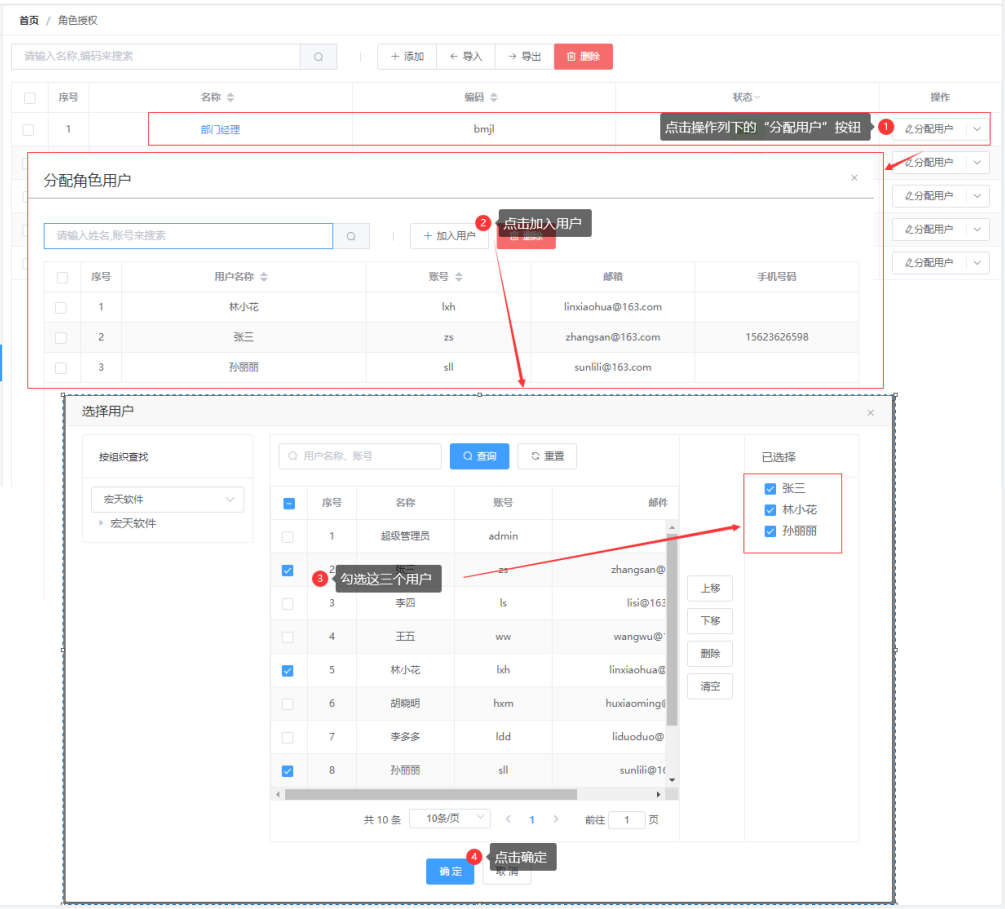The image size is (1005, 909).
Task: Focus the 用户名称、账号 search field
Action: pyautogui.click(x=360, y=456)
